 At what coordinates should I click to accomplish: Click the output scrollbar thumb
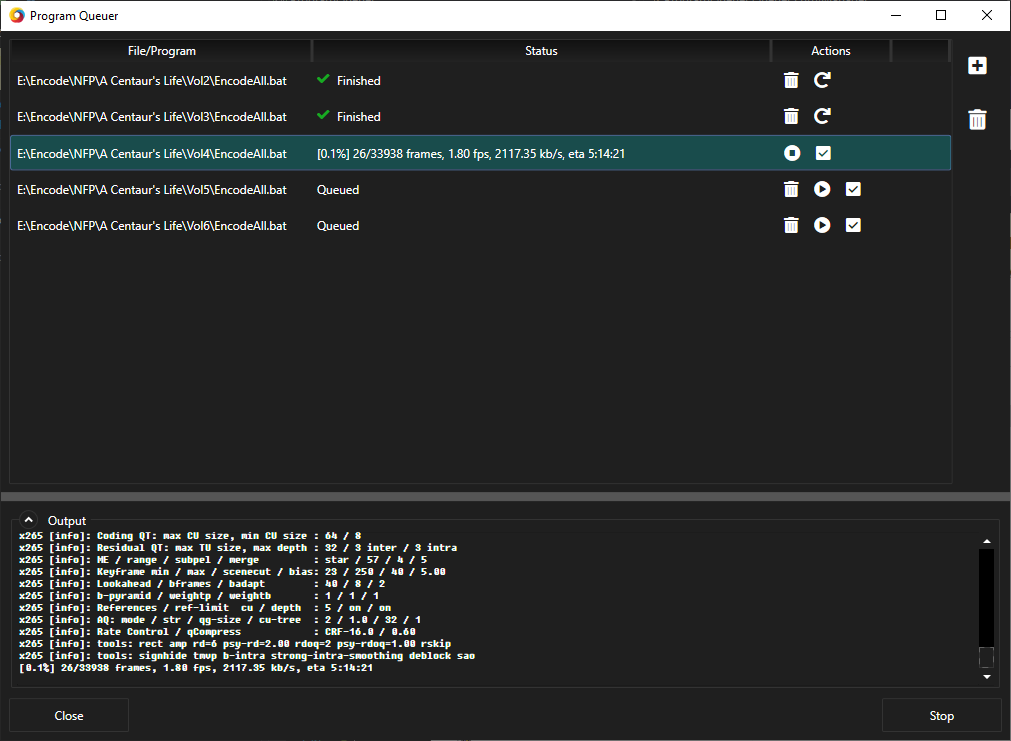[x=986, y=657]
